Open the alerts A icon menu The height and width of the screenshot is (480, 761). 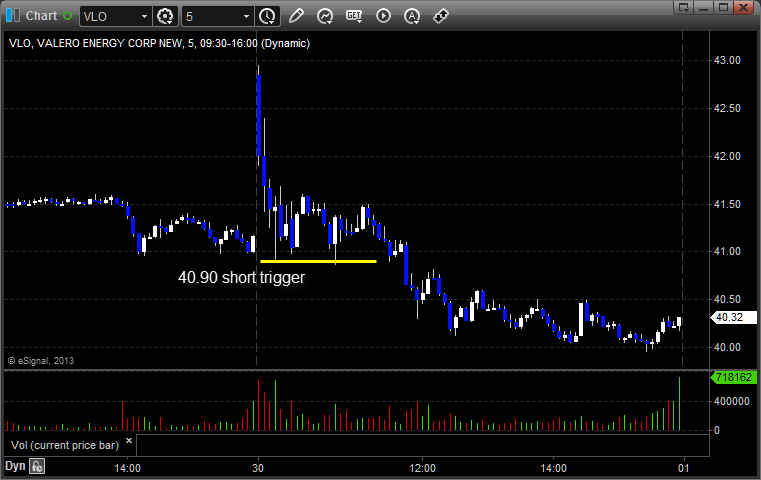click(x=412, y=17)
